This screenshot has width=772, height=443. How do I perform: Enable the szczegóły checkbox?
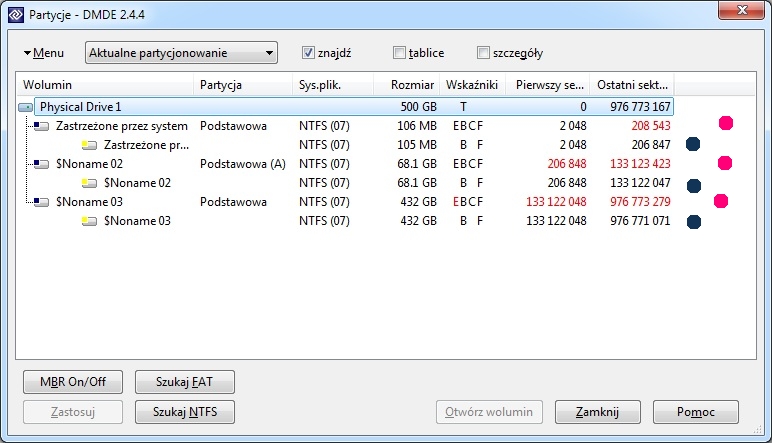(x=483, y=53)
